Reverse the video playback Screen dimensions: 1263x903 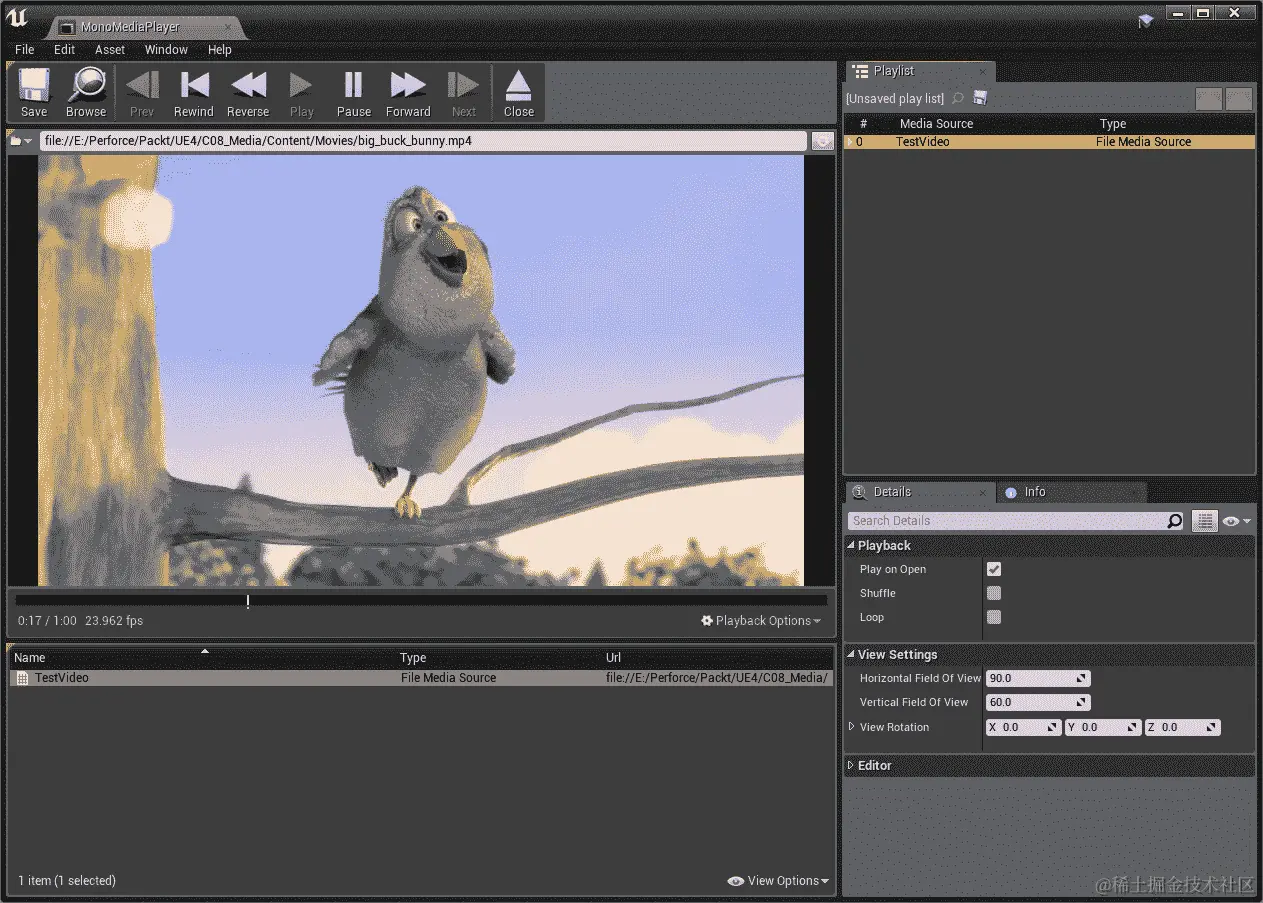(x=248, y=93)
